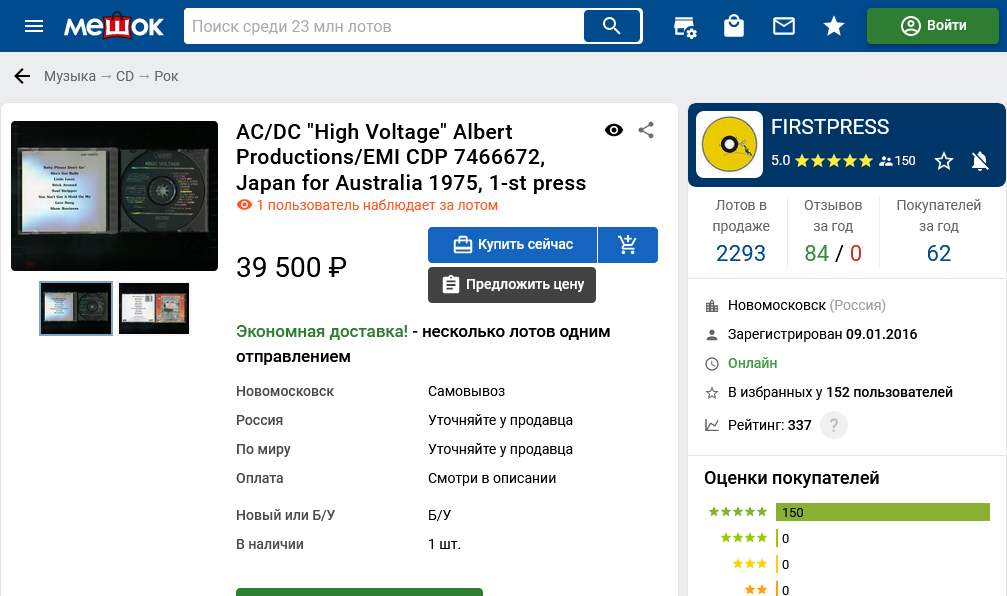The width and height of the screenshot is (1007, 596).
Task: Open the hamburger main menu
Action: coord(33,26)
